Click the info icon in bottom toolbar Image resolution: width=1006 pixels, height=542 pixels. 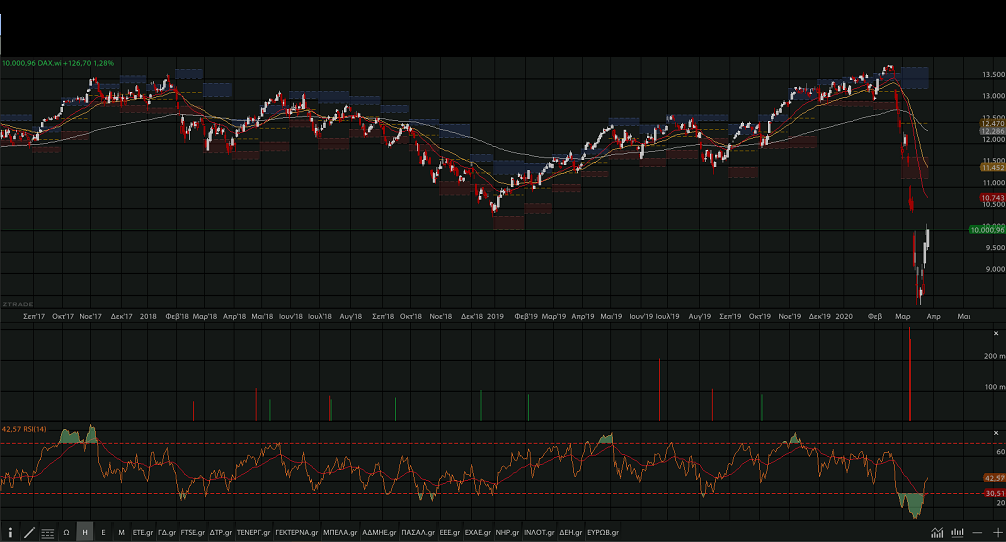coord(10,533)
